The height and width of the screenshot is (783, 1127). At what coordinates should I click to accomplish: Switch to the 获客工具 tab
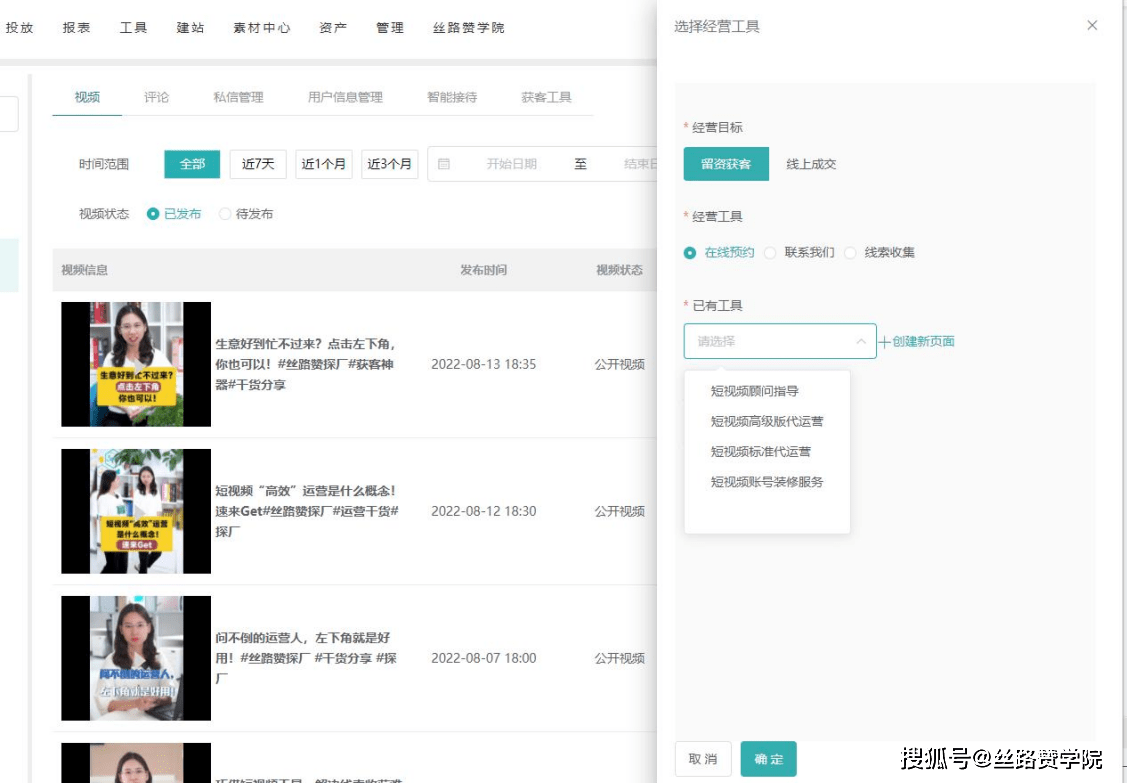pos(546,97)
